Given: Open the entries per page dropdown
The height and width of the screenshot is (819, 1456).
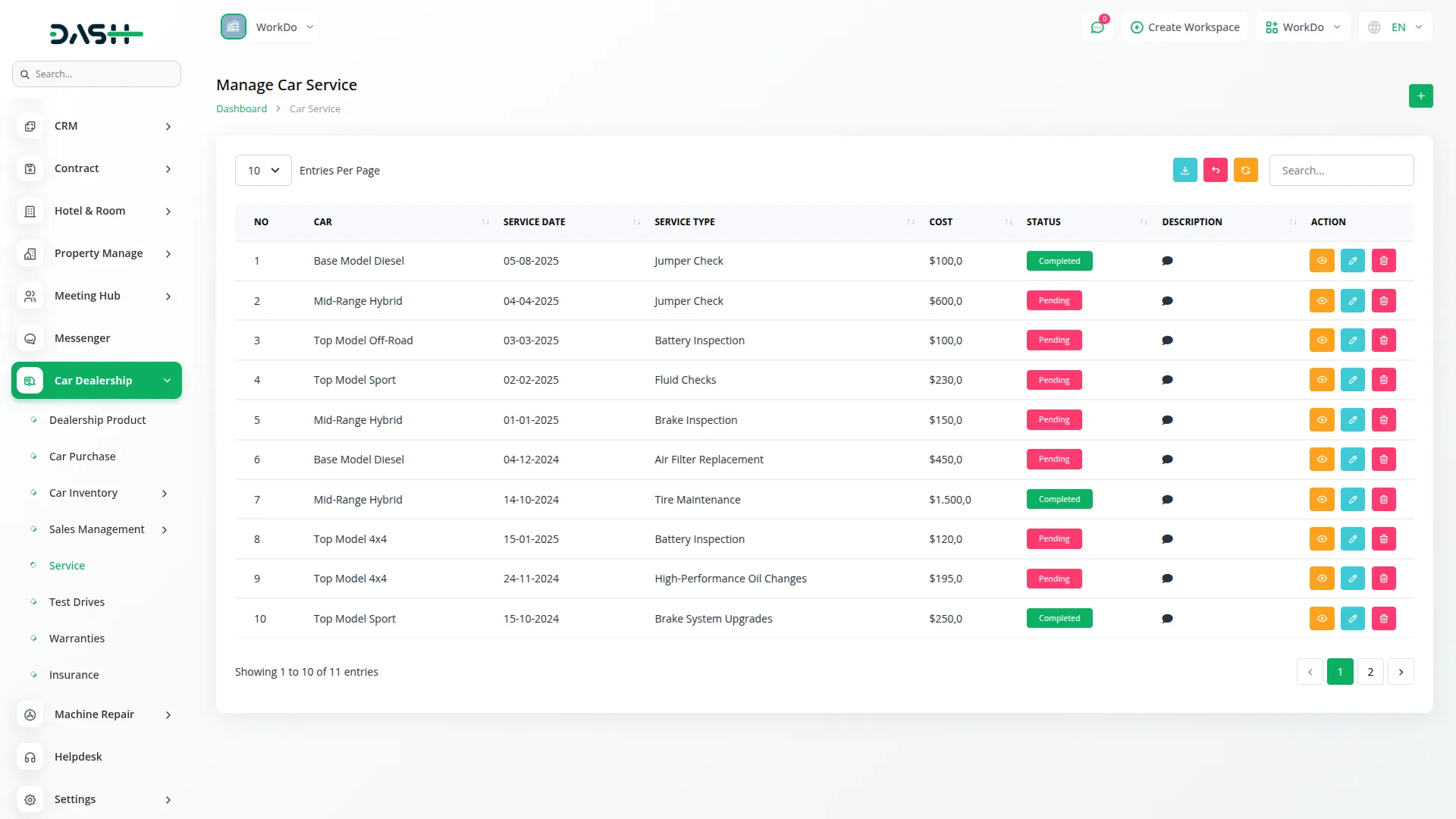Looking at the screenshot, I should click(x=263, y=171).
